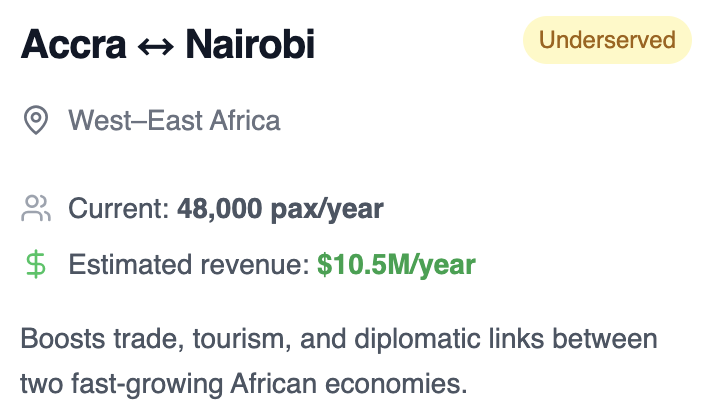Click the location pin icon
710x420 pixels.
[36, 120]
